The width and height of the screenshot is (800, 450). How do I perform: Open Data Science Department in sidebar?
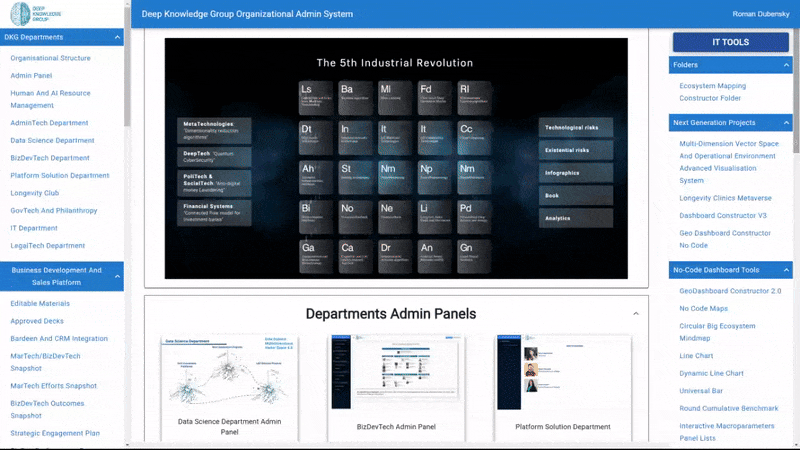tap(52, 140)
